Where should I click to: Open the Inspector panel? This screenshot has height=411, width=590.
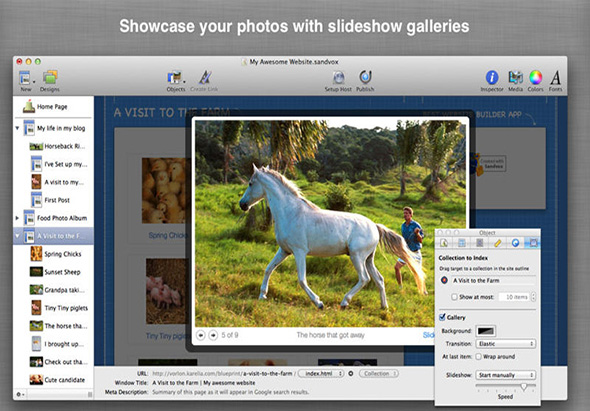tap(491, 78)
